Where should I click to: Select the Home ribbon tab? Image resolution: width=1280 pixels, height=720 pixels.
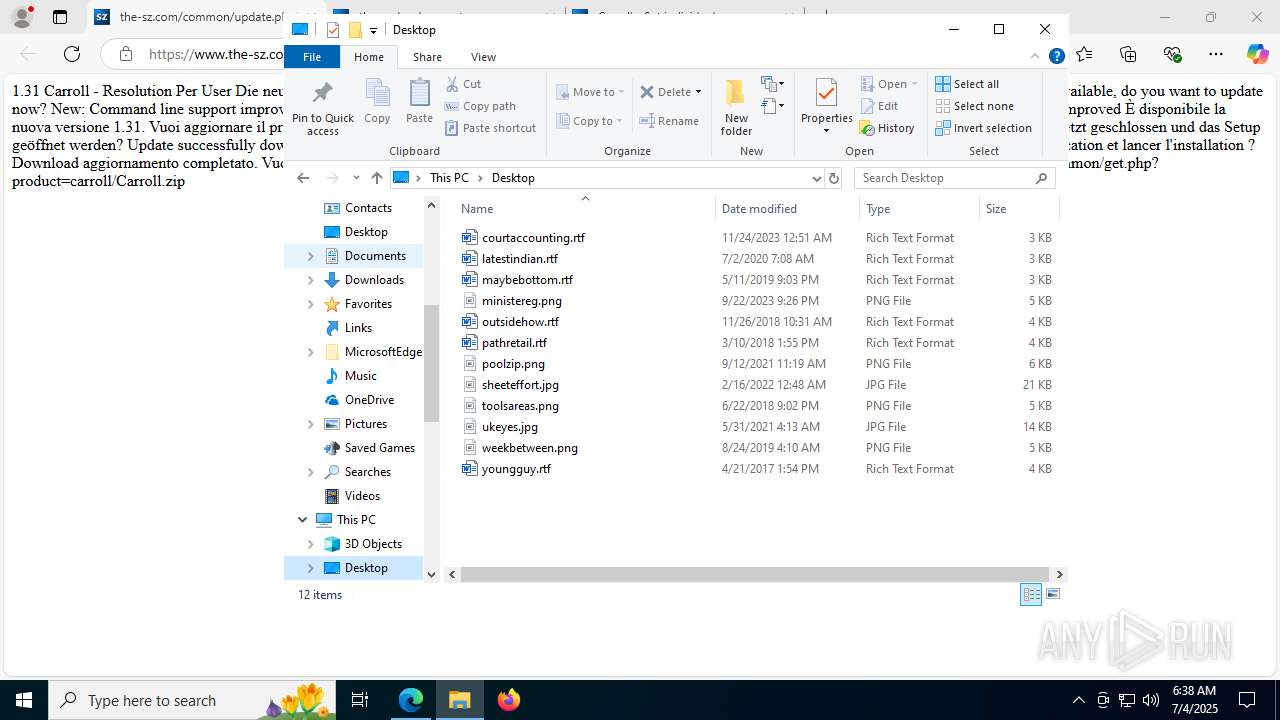369,57
